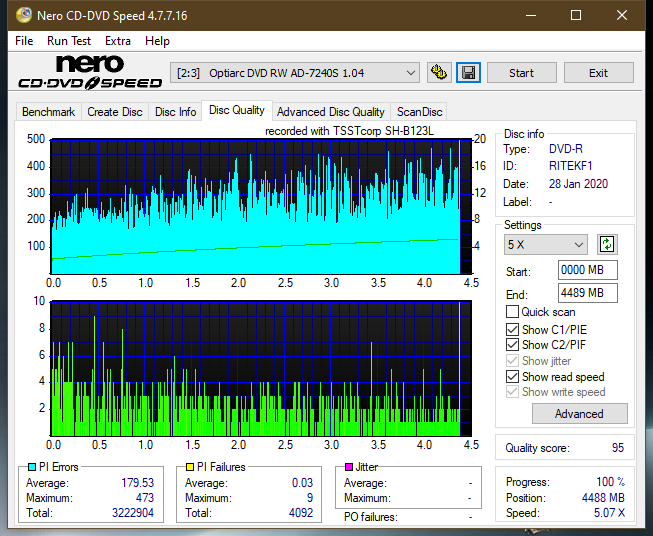Minimize the Nero CD-DVD Speed window
Image resolution: width=653 pixels, height=536 pixels.
[531, 15]
